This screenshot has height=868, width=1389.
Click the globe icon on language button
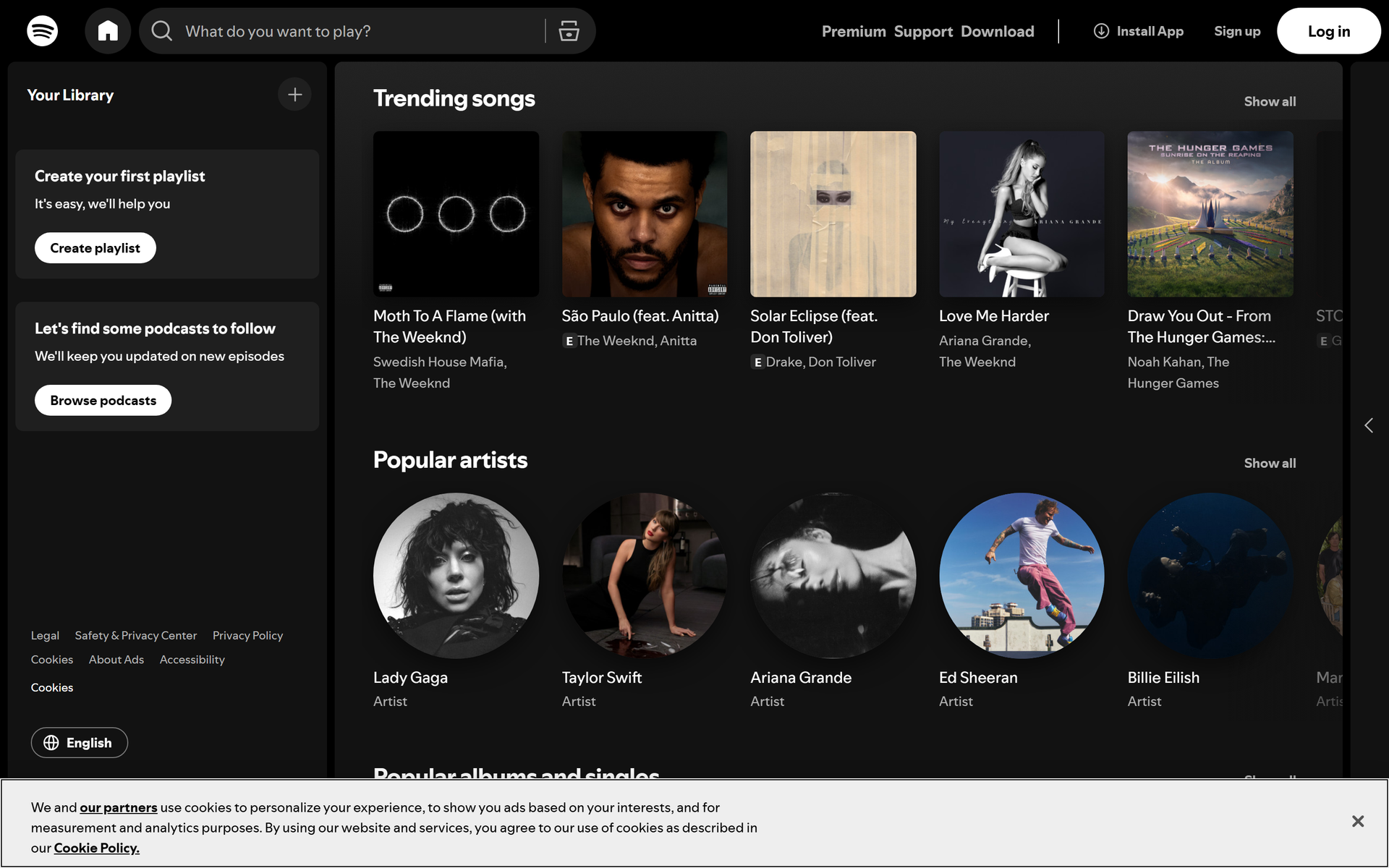tap(51, 743)
